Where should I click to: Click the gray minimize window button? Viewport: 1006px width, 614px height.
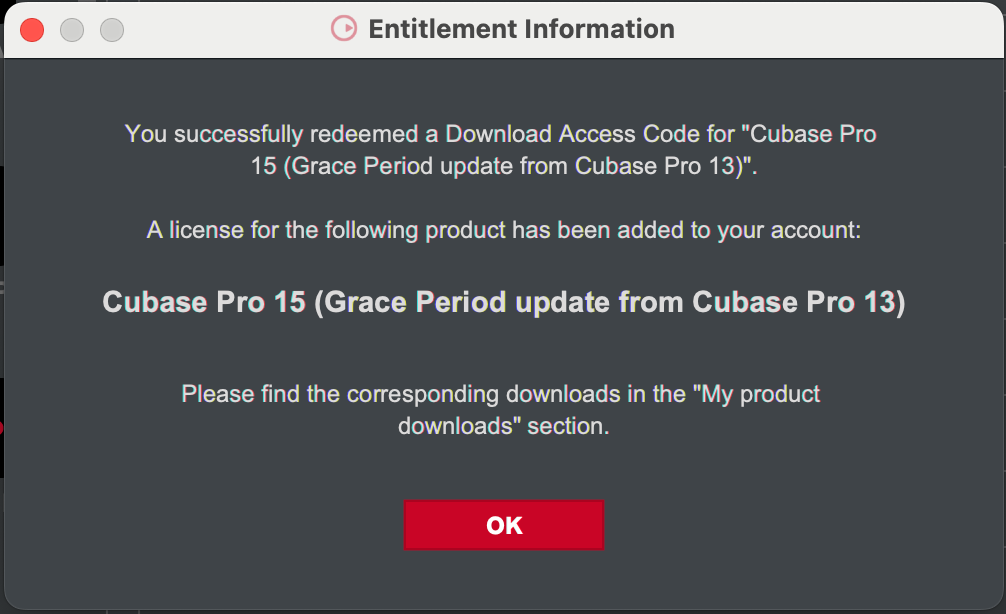click(x=72, y=30)
